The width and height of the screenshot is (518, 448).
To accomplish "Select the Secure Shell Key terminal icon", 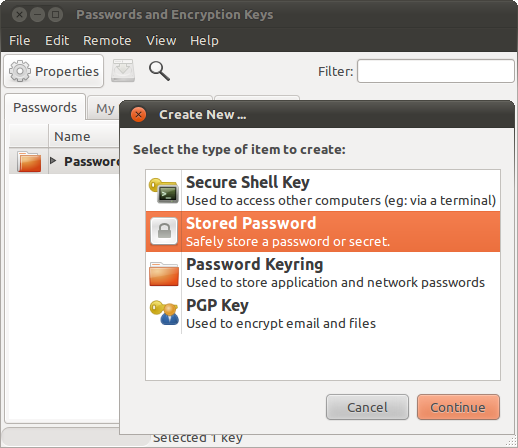I will pos(164,190).
